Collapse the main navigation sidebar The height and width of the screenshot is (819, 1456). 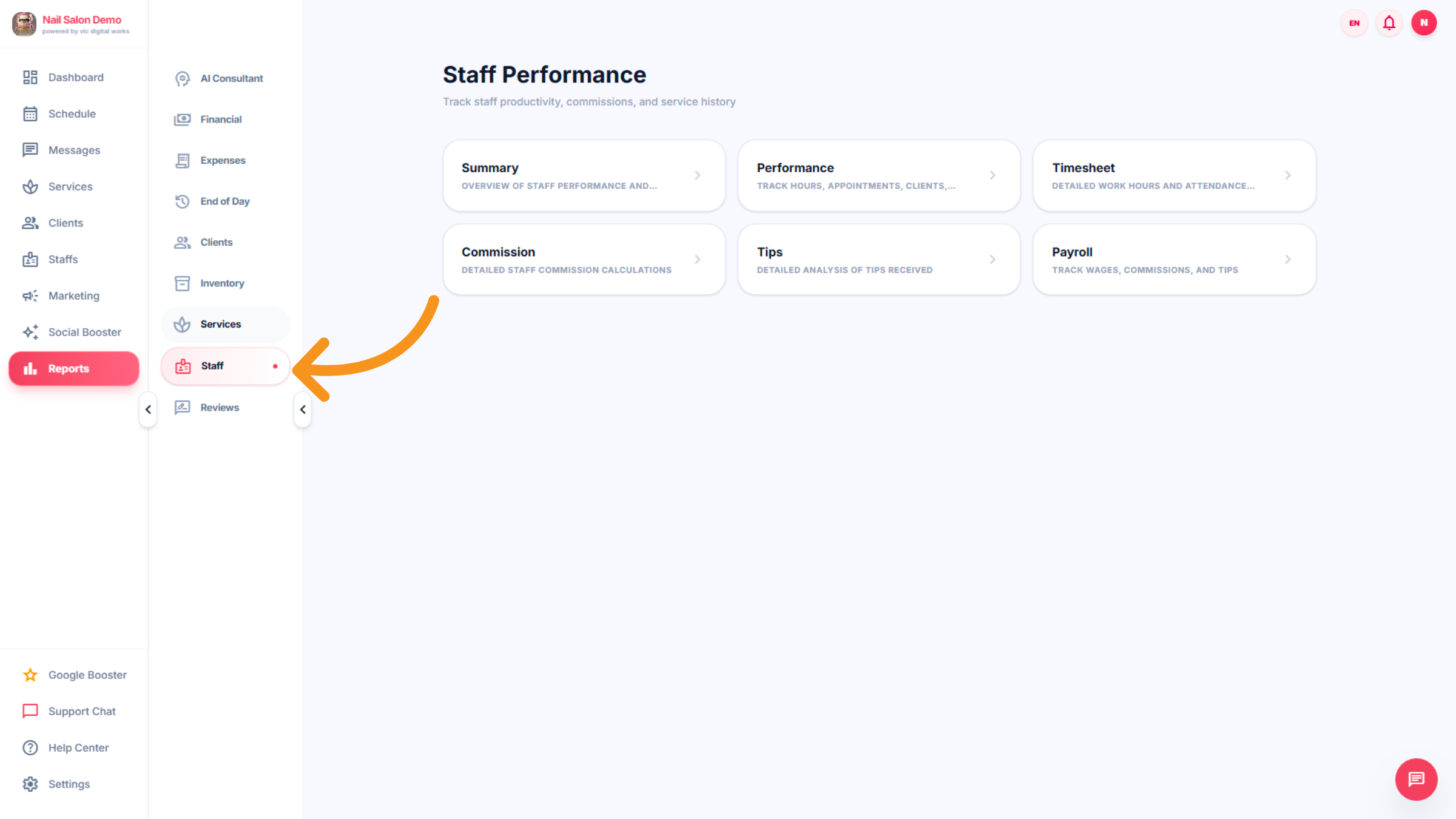coord(147,409)
